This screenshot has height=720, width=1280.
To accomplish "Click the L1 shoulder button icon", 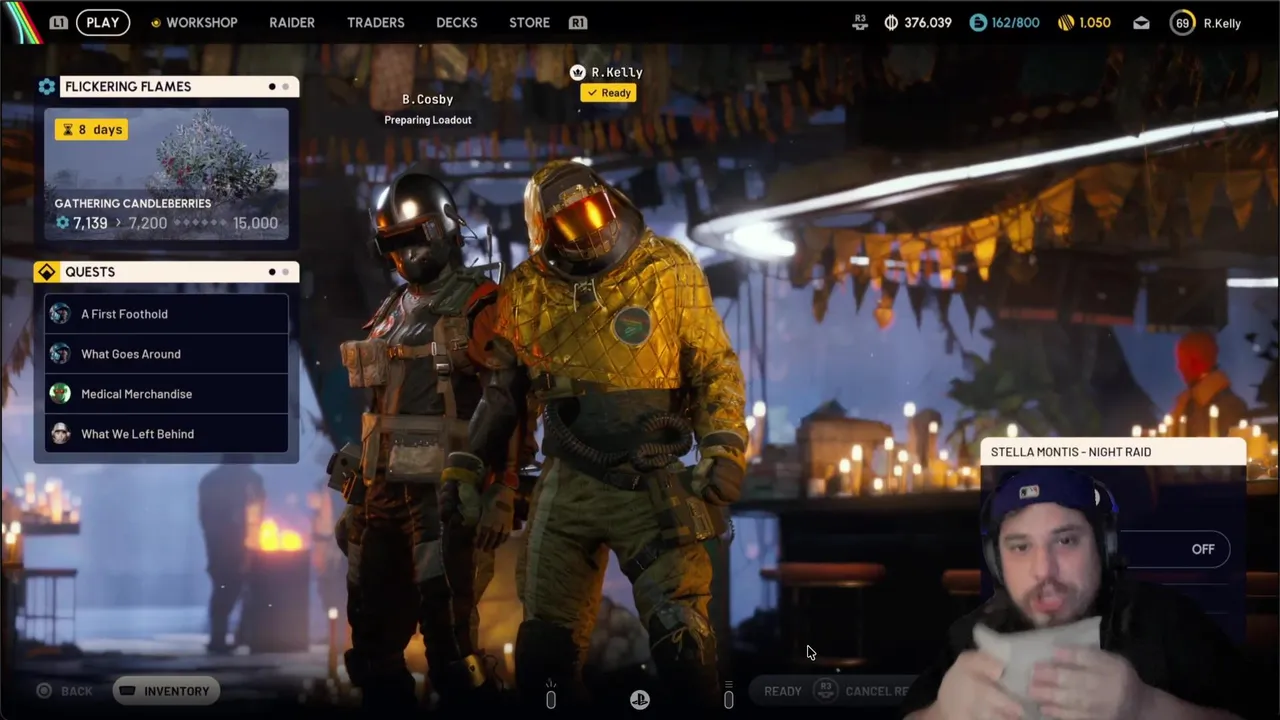I will tap(59, 22).
